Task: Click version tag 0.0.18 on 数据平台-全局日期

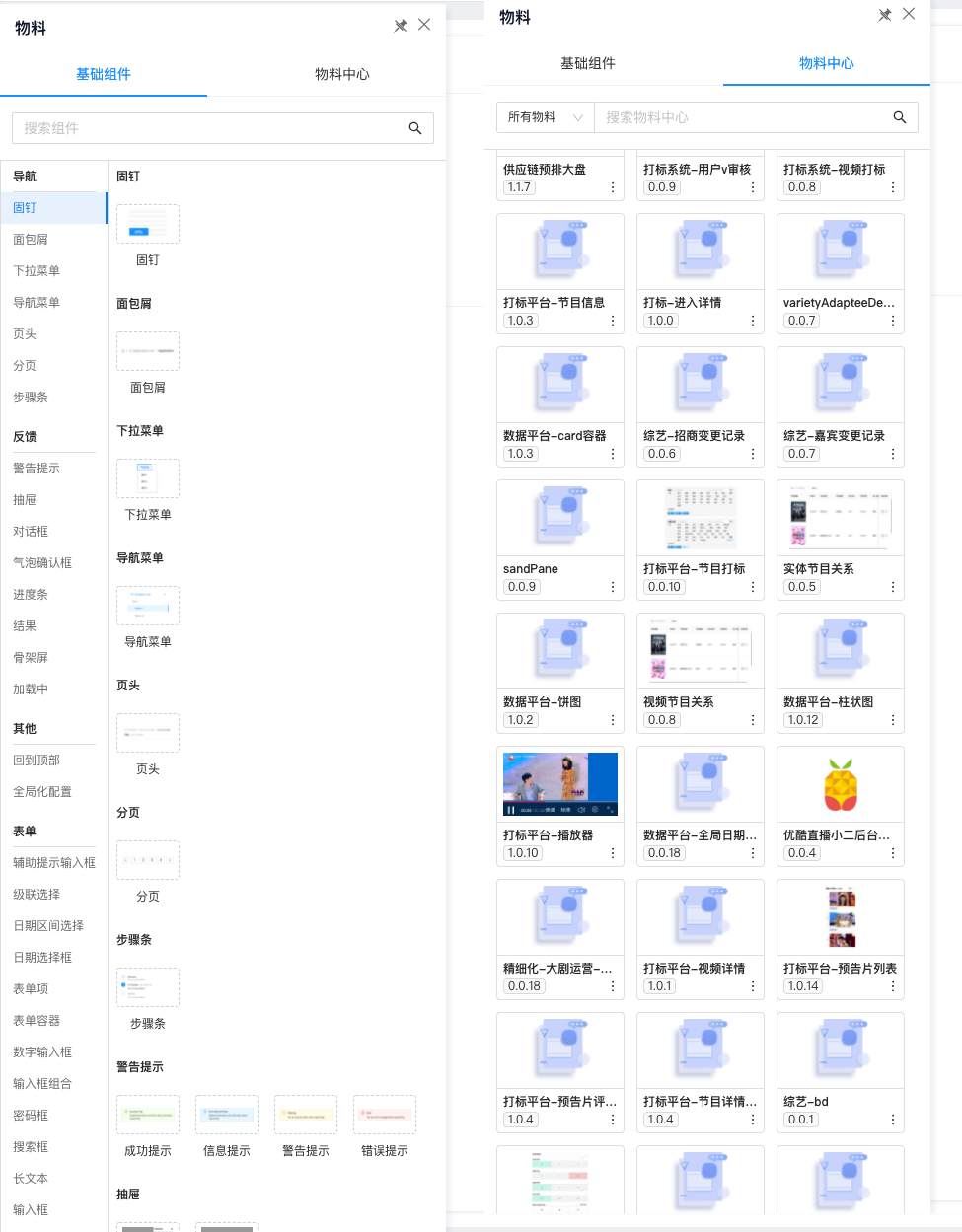Action: (x=664, y=853)
